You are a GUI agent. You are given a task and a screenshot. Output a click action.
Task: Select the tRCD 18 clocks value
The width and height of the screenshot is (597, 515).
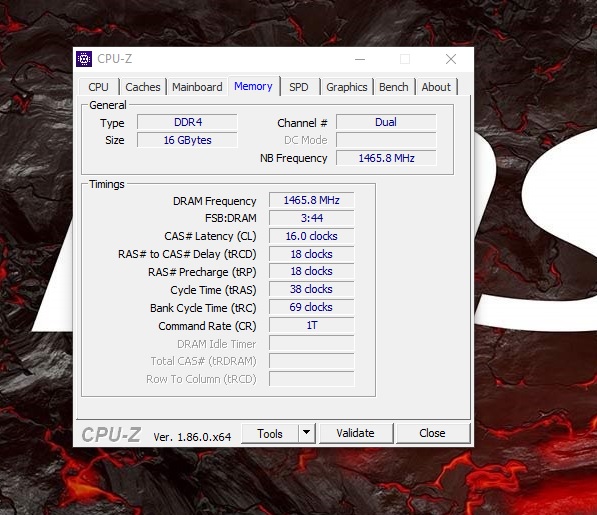pyautogui.click(x=311, y=254)
